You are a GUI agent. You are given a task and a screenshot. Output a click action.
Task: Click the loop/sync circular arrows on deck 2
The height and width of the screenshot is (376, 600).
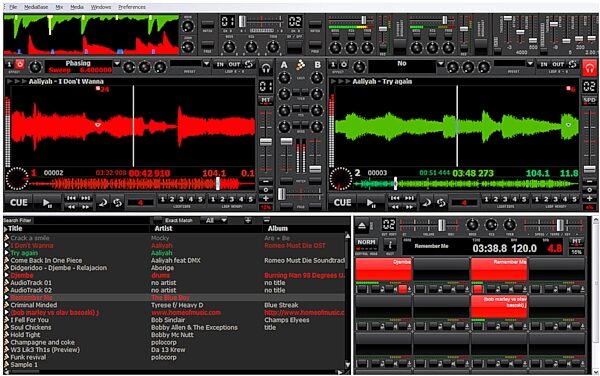(x=441, y=202)
